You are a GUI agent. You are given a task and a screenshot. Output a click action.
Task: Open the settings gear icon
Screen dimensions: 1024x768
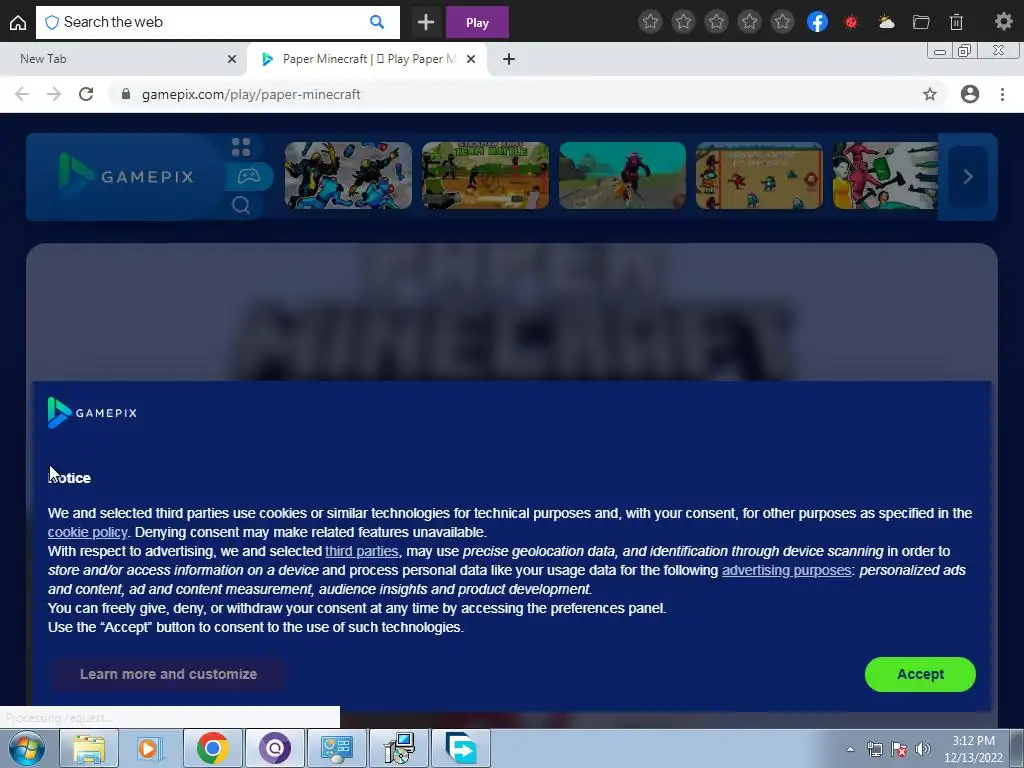point(1003,22)
